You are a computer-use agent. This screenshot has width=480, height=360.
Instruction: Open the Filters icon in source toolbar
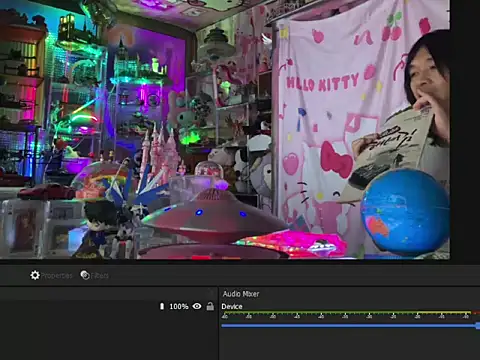[85, 275]
